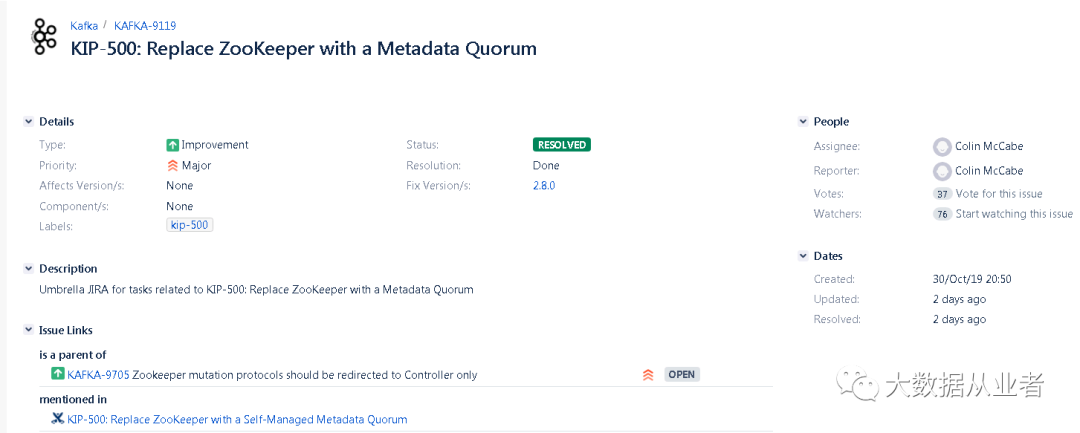Select the kip-500 label tag
The width and height of the screenshot is (1080, 433).
point(190,226)
